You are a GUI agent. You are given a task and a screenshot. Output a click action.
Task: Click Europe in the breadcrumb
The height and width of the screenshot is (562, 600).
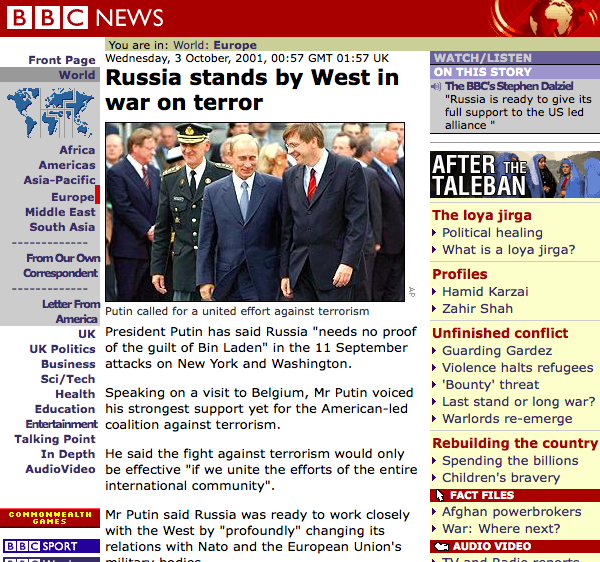235,45
